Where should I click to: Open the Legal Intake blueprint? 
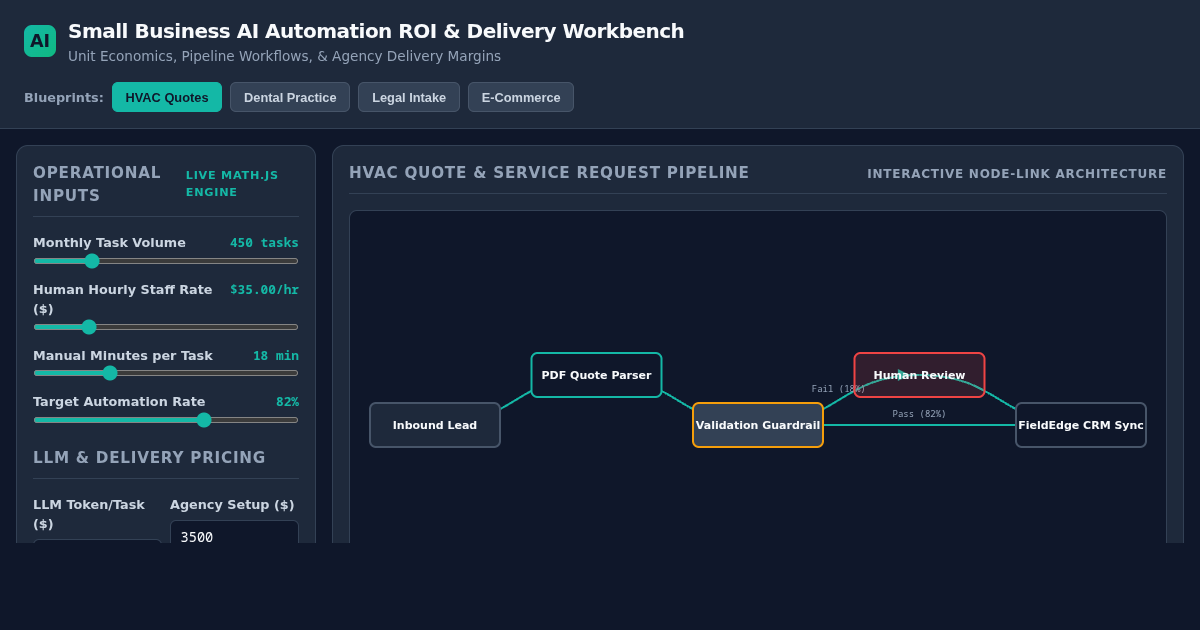click(409, 97)
